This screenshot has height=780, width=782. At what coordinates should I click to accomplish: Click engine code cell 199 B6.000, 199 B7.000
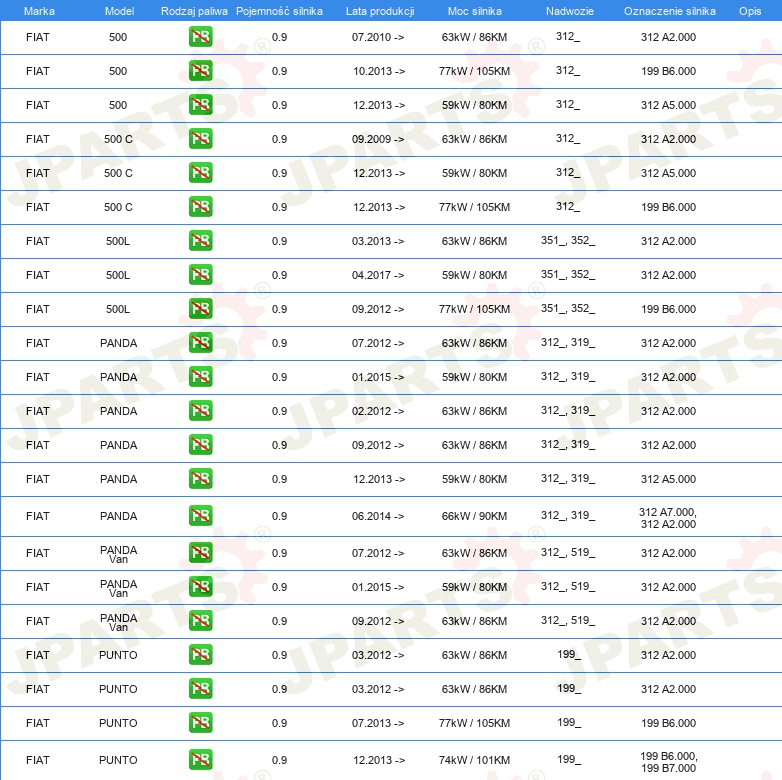click(x=668, y=762)
